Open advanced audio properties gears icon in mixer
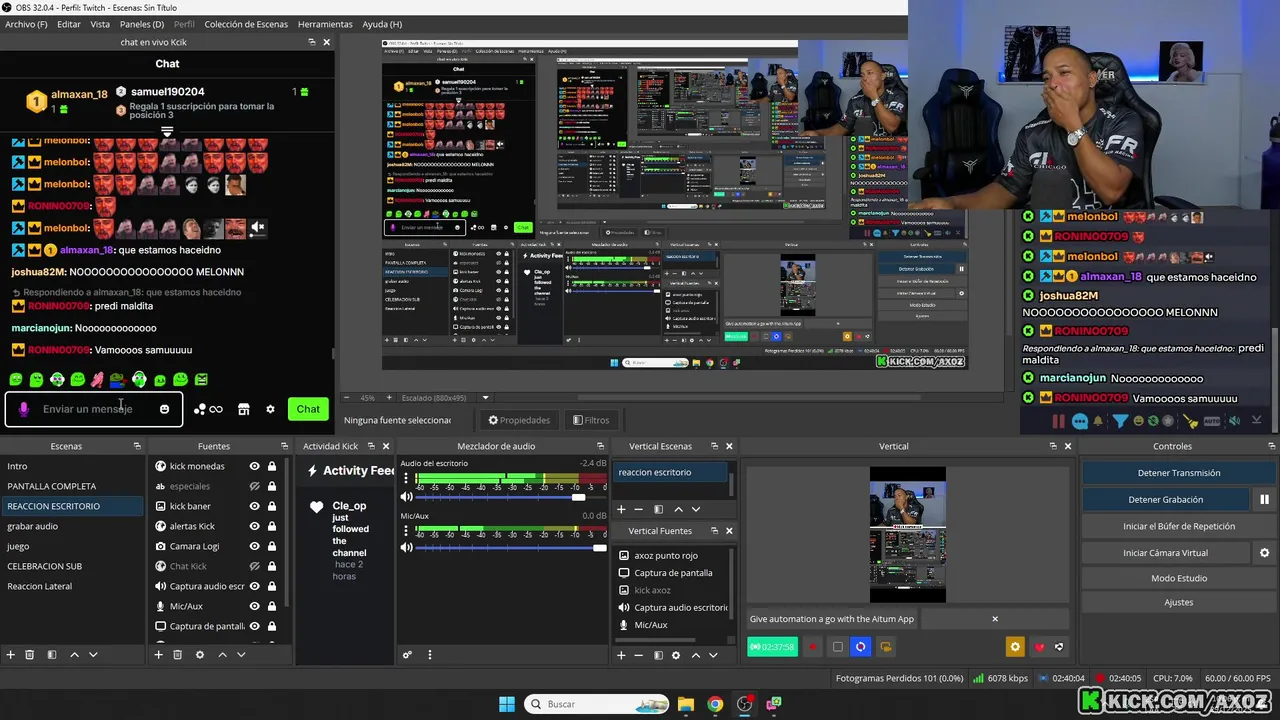 (407, 655)
